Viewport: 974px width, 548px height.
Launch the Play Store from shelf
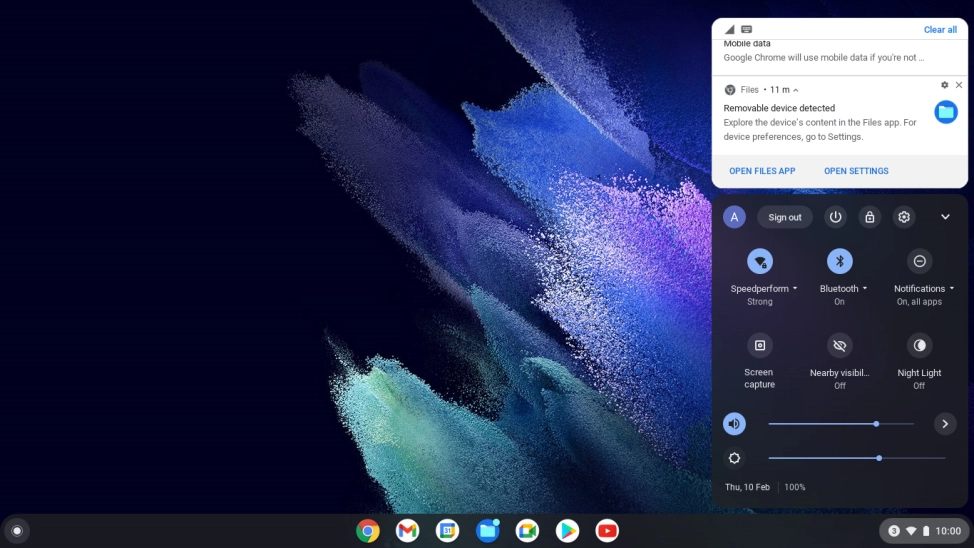tap(567, 531)
